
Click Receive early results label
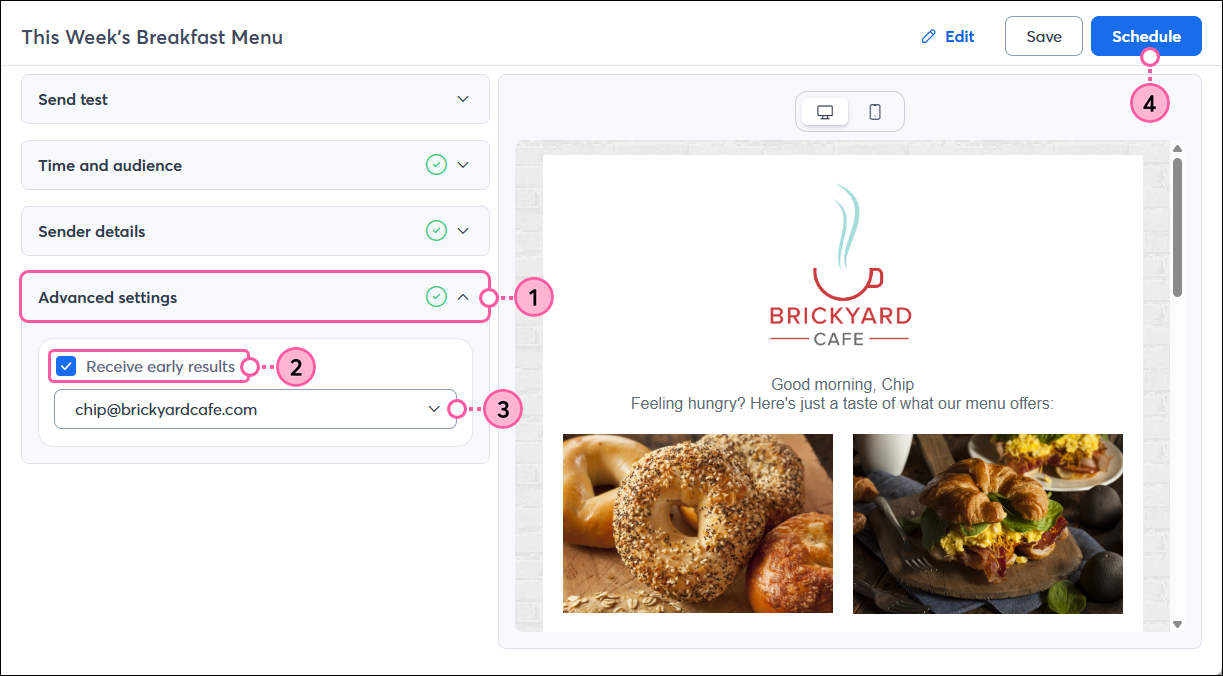[161, 366]
